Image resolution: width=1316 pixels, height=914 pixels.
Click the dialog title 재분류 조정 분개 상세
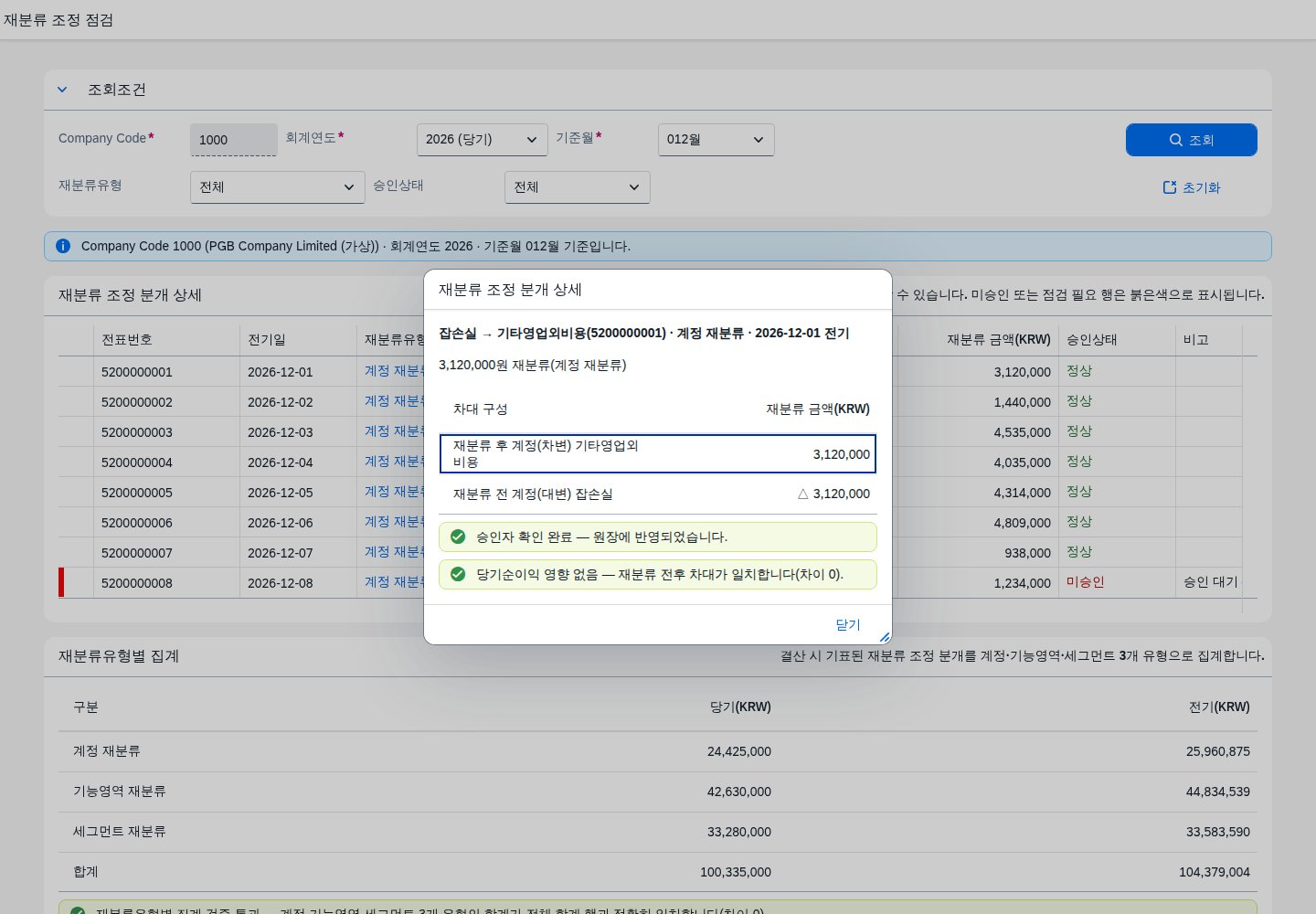point(510,290)
